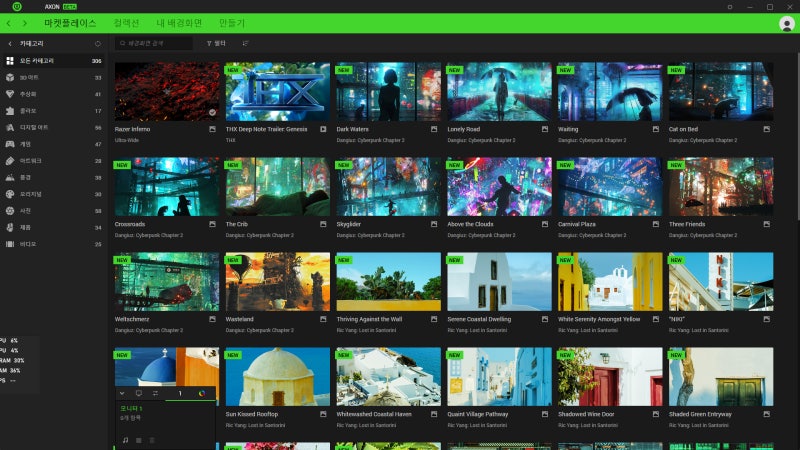Viewport: 800px width, 450px height.
Task: Click video type icon beside THX Deep Note
Action: click(323, 129)
